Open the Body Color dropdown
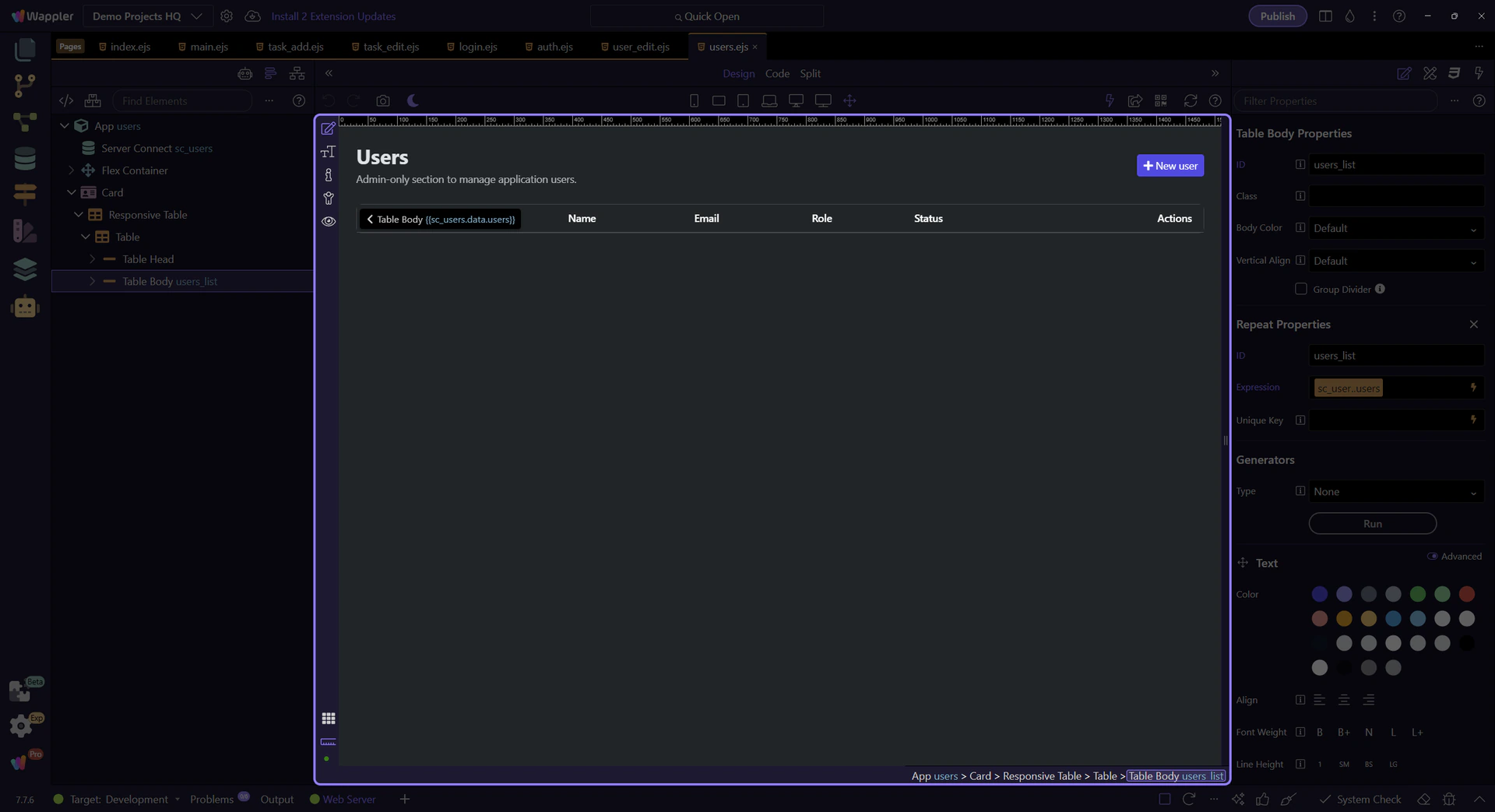The height and width of the screenshot is (812, 1495). [1395, 229]
